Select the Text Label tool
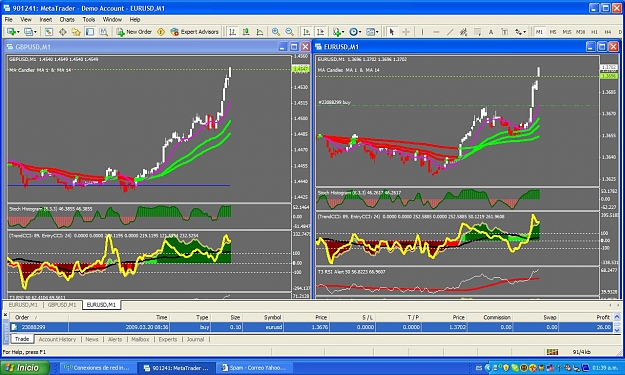This screenshot has height=375, width=625. [505, 32]
